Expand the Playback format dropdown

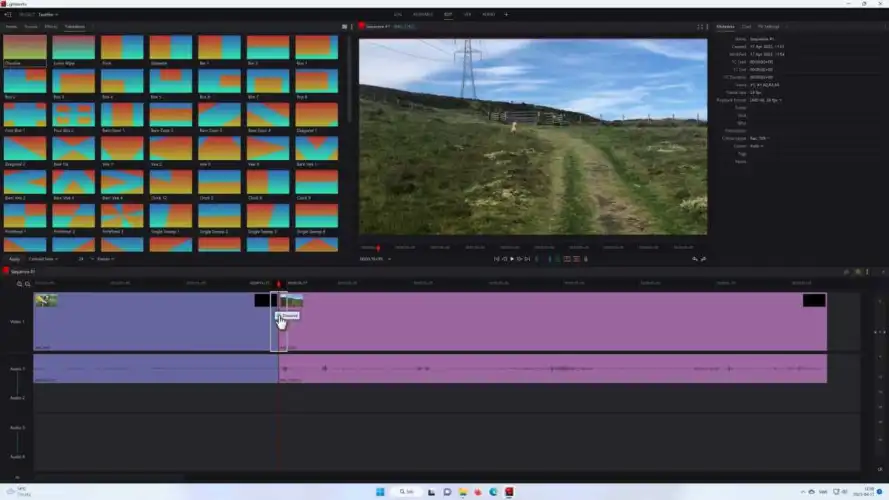click(x=766, y=100)
